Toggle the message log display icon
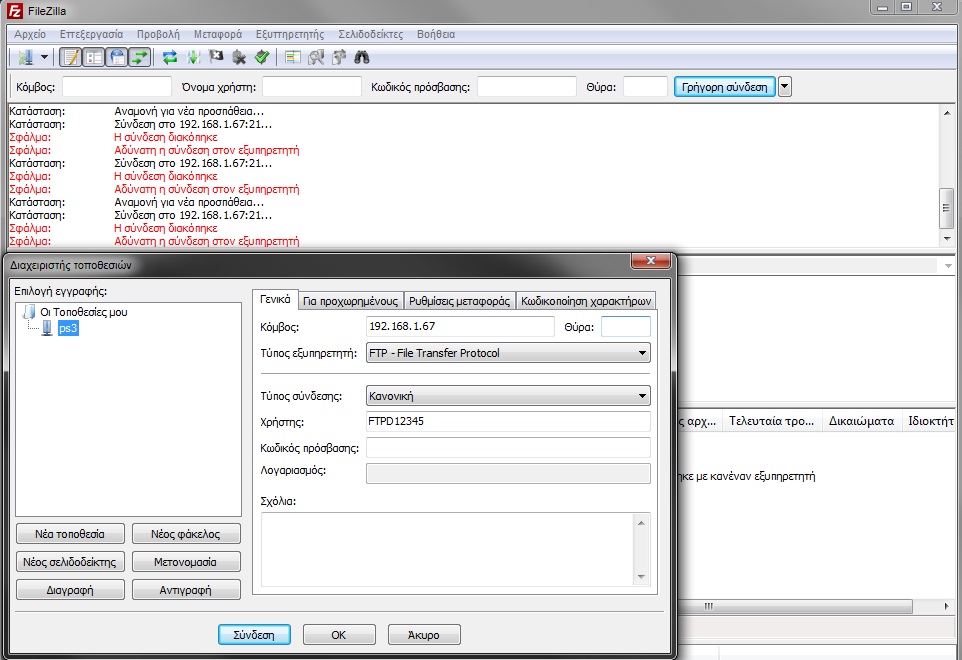The height and width of the screenshot is (660, 962). pyautogui.click(x=71, y=58)
